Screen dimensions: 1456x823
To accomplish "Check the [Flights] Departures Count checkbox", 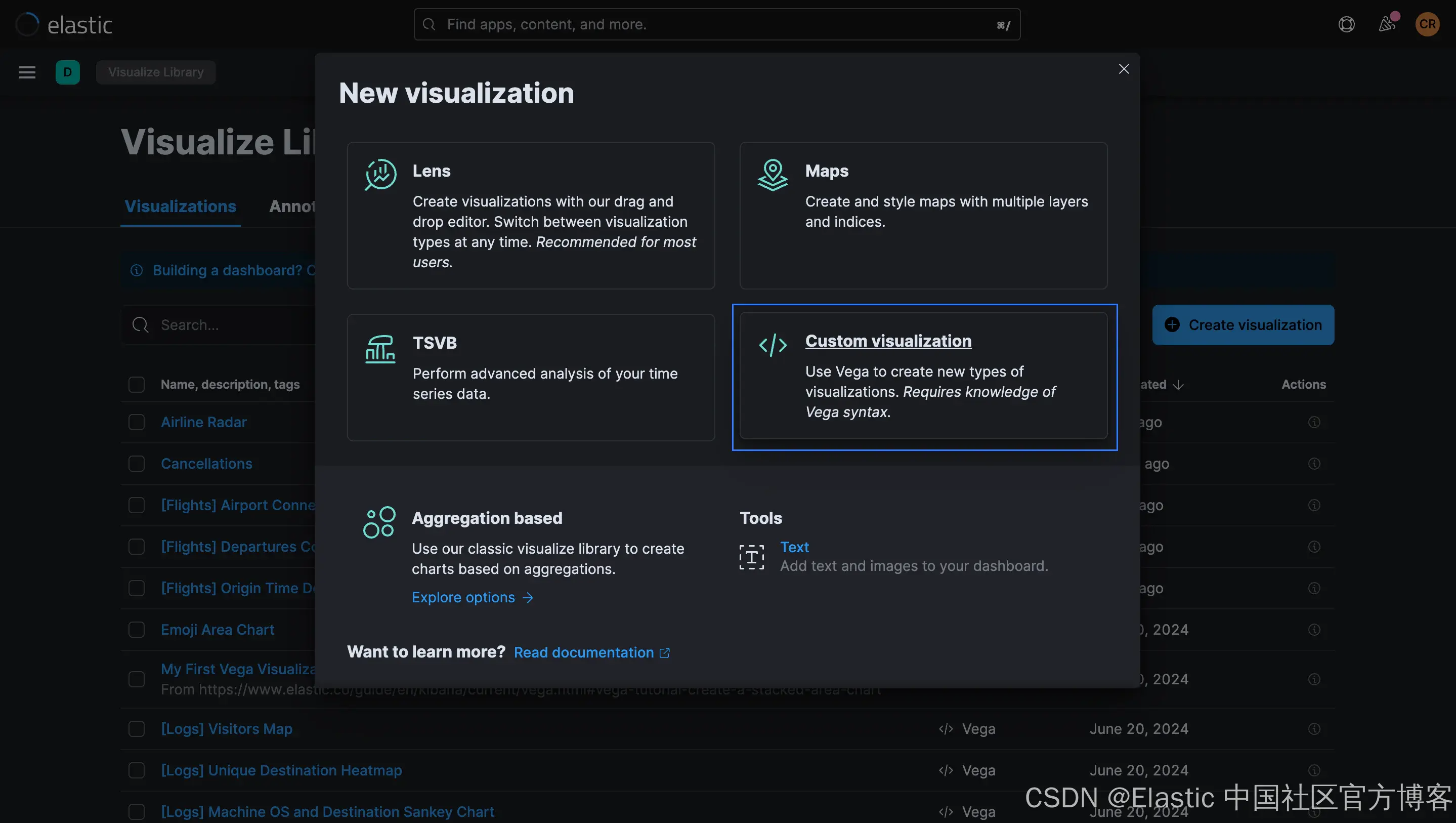I will click(x=136, y=547).
